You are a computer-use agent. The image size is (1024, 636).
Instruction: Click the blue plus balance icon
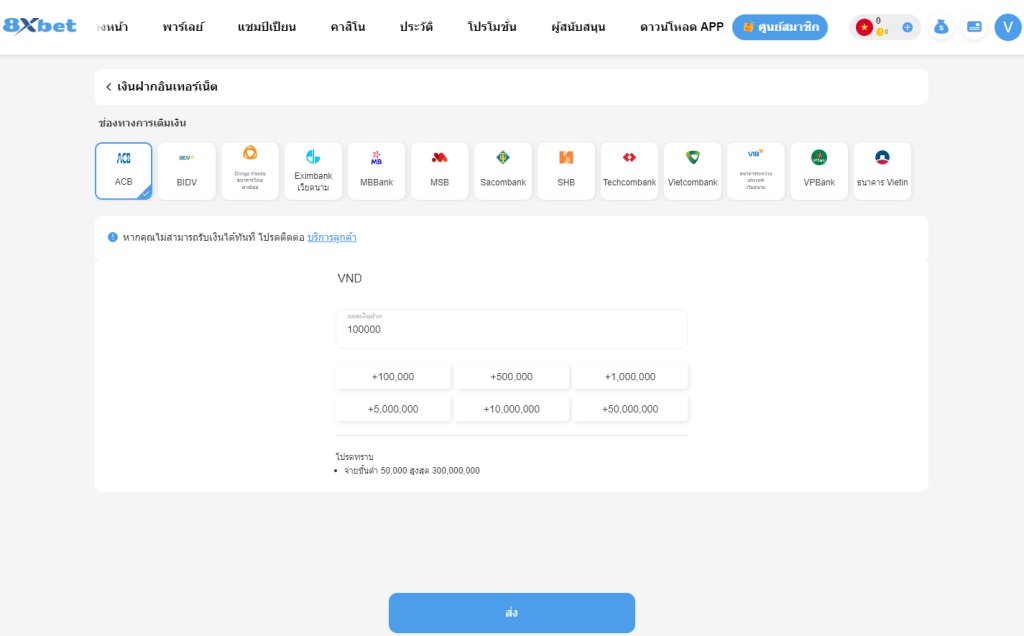tap(907, 27)
